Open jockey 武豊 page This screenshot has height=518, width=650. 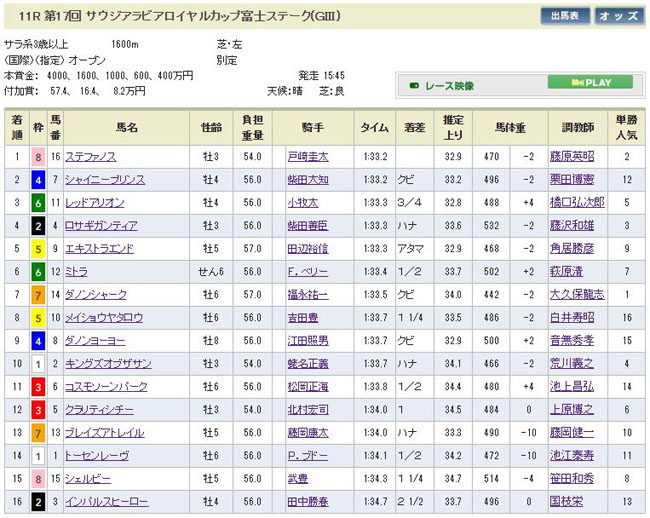pyautogui.click(x=296, y=479)
